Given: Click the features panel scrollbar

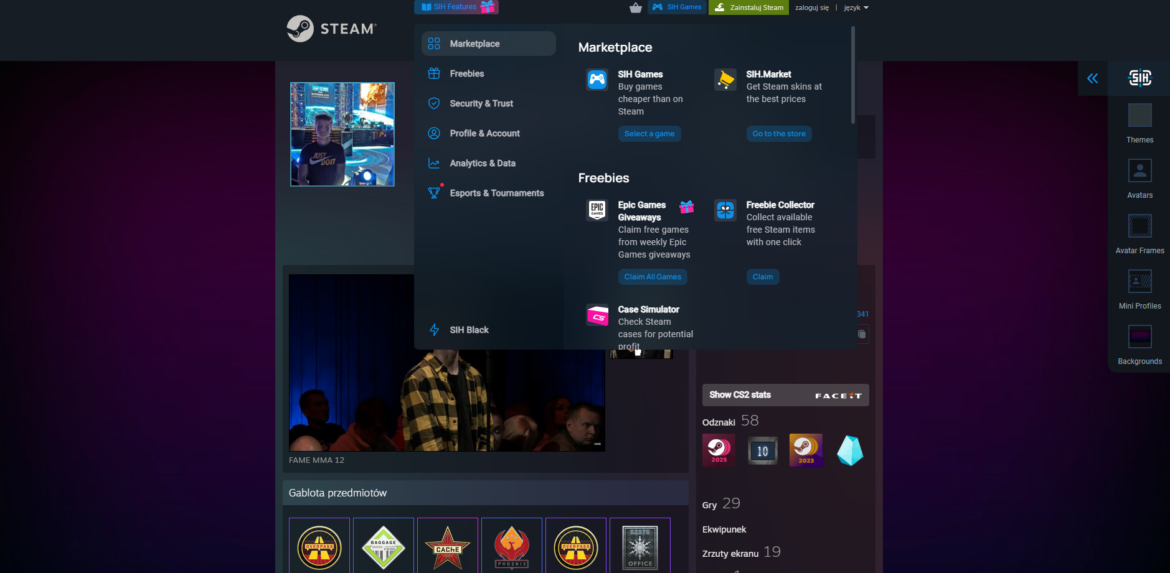Looking at the screenshot, I should [x=853, y=75].
